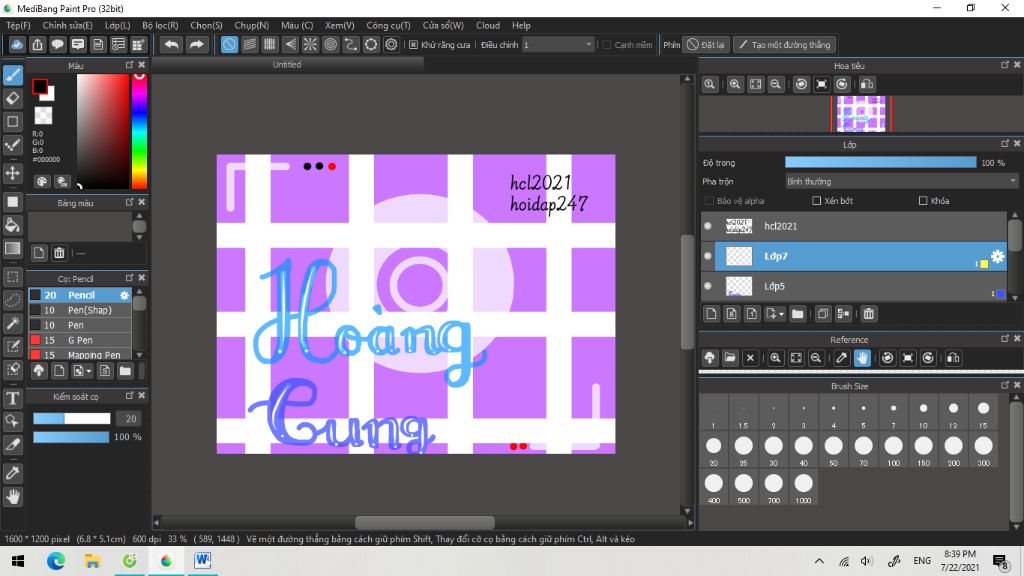1024x576 pixels.
Task: Toggle visibility of hcl2021 layer
Action: pos(708,226)
